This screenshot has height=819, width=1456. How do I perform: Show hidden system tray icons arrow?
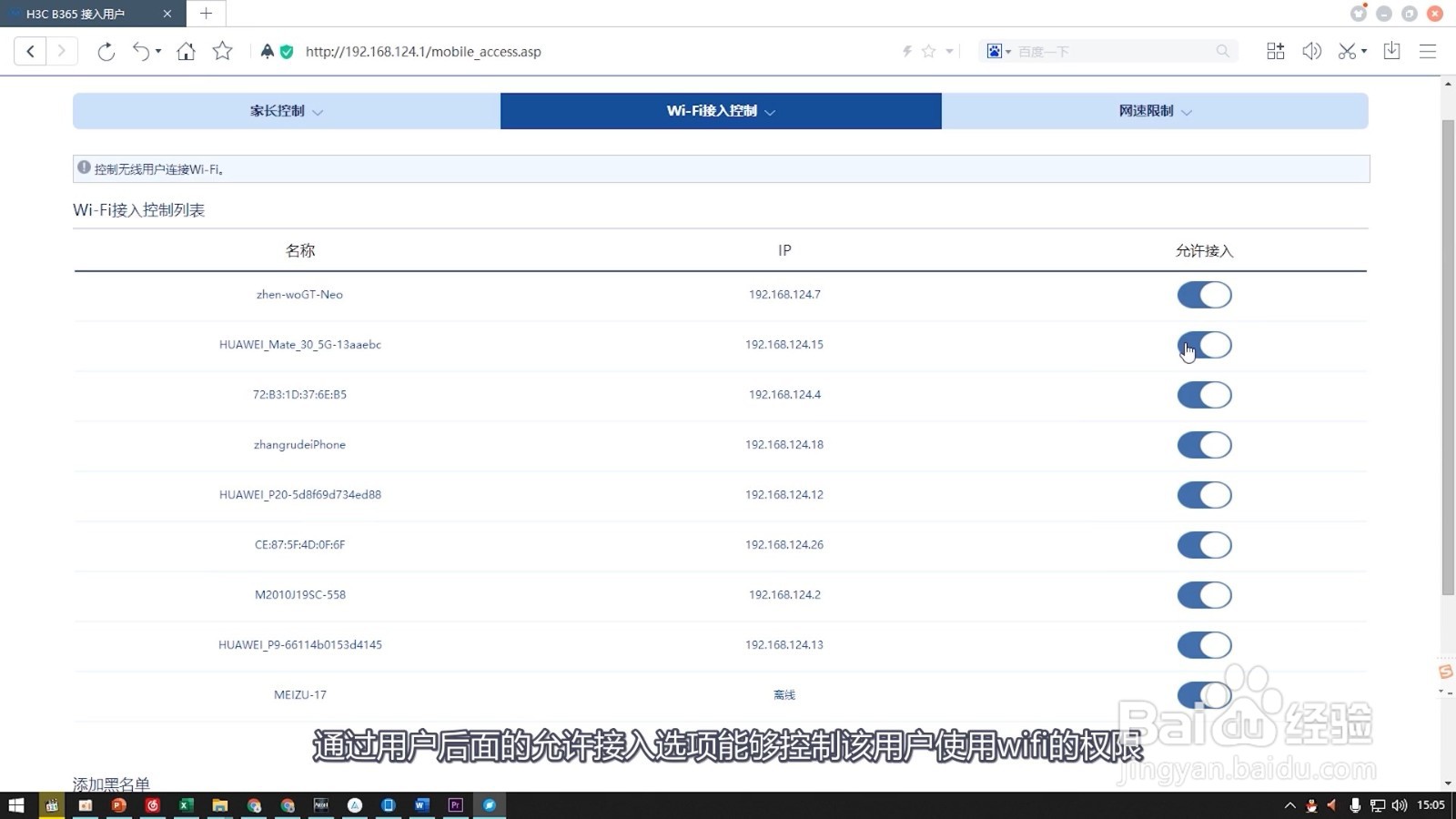[1289, 805]
